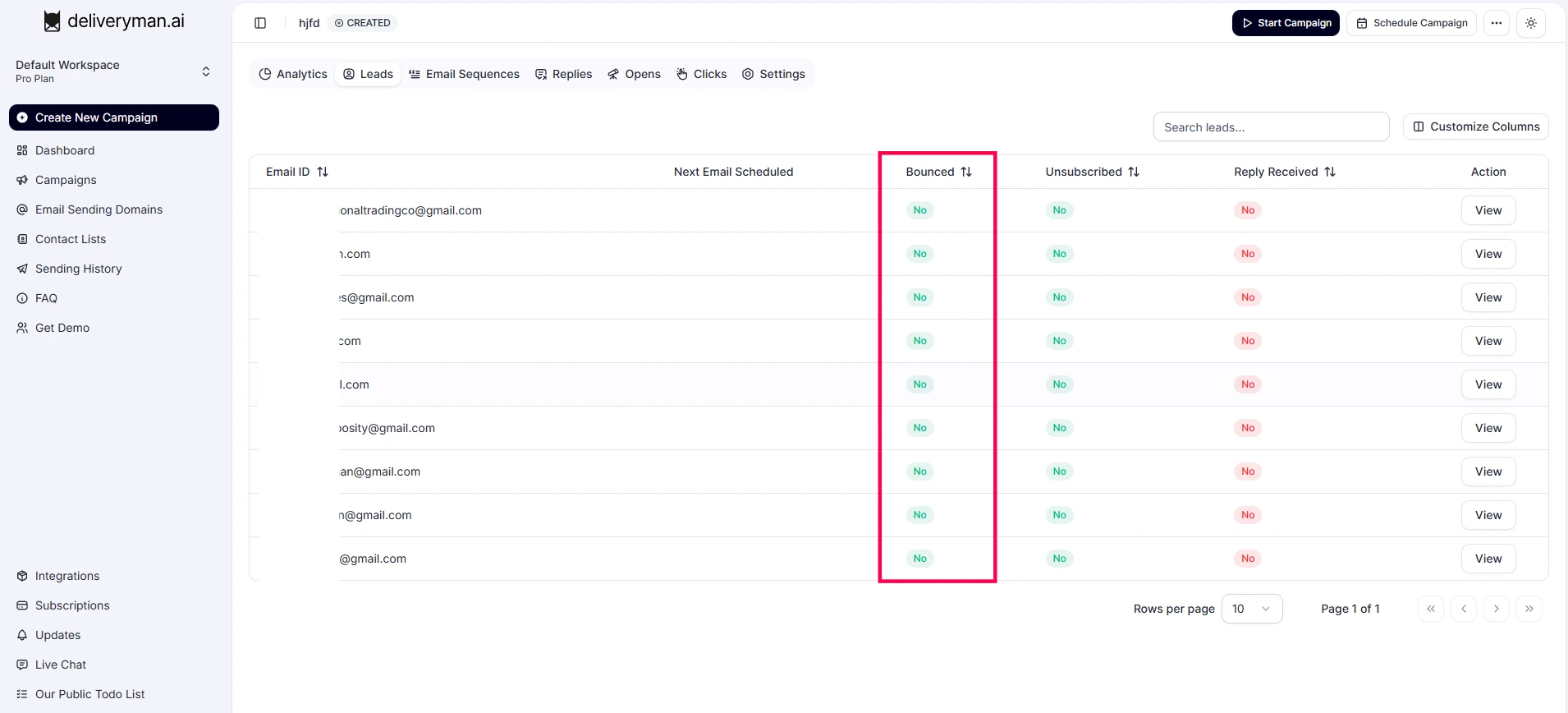This screenshot has height=713, width=1568.
Task: Sort by Bounced column arrows
Action: [x=966, y=172]
